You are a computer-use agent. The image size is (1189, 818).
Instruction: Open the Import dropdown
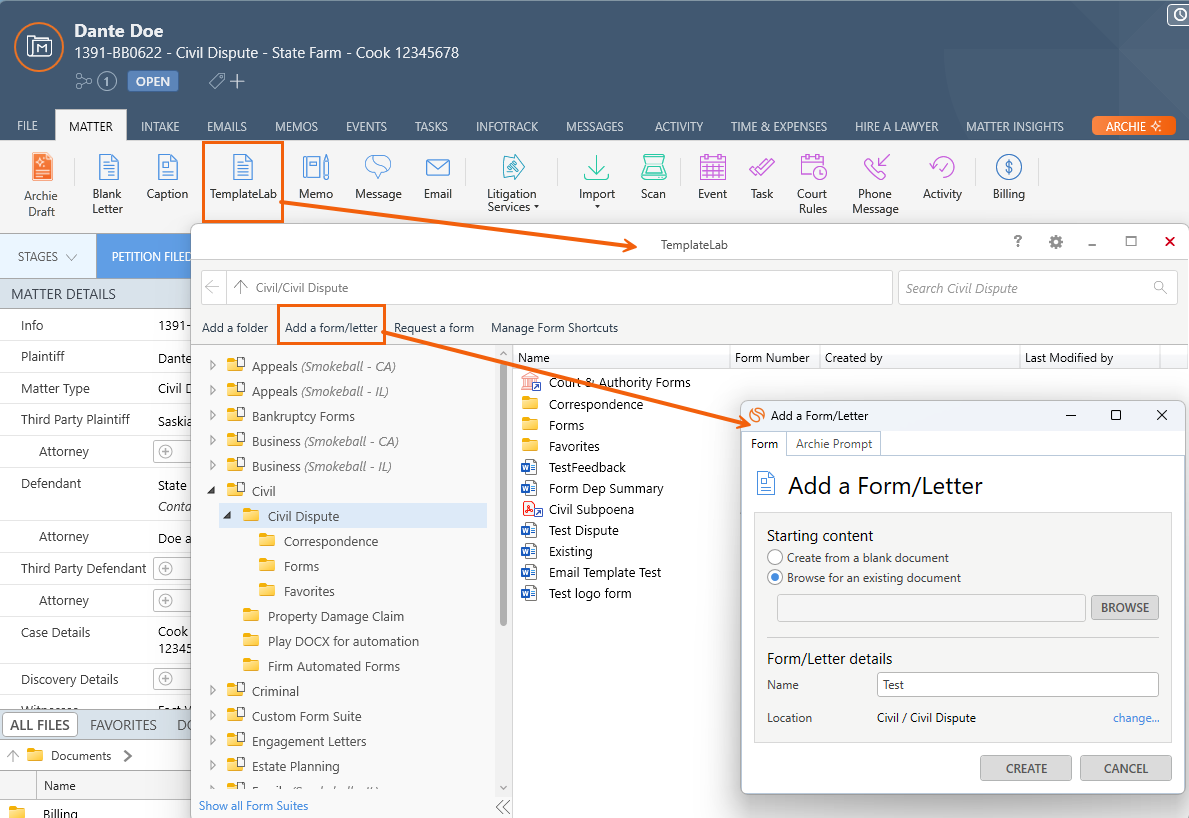click(597, 182)
